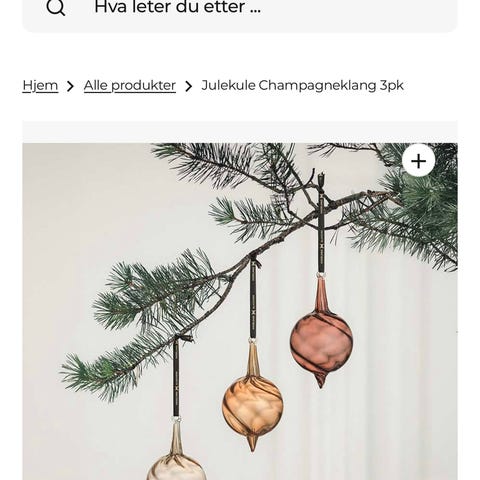Click the ribbon above the champagne ornament
480x480 pixels.
[176, 377]
